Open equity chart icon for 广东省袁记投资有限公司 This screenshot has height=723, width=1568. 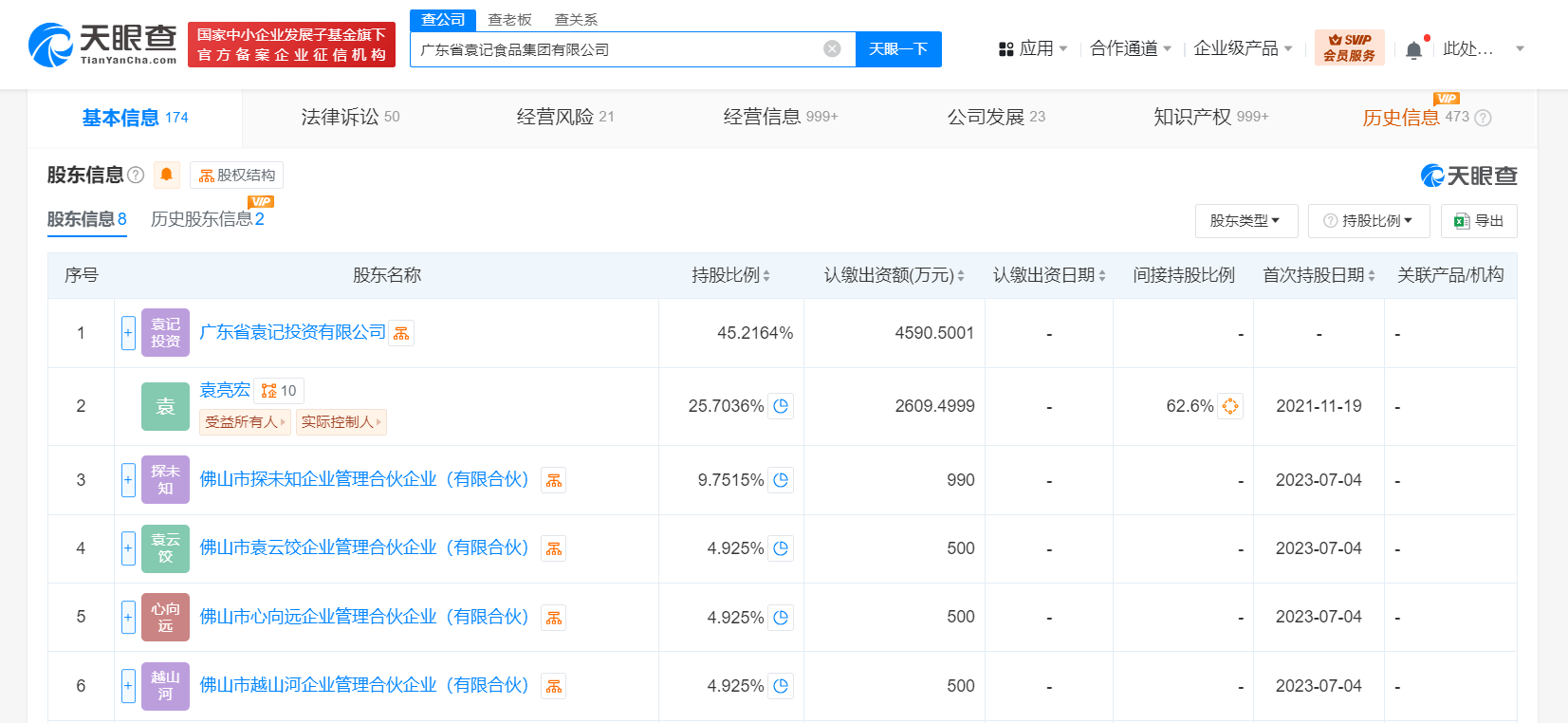401,333
